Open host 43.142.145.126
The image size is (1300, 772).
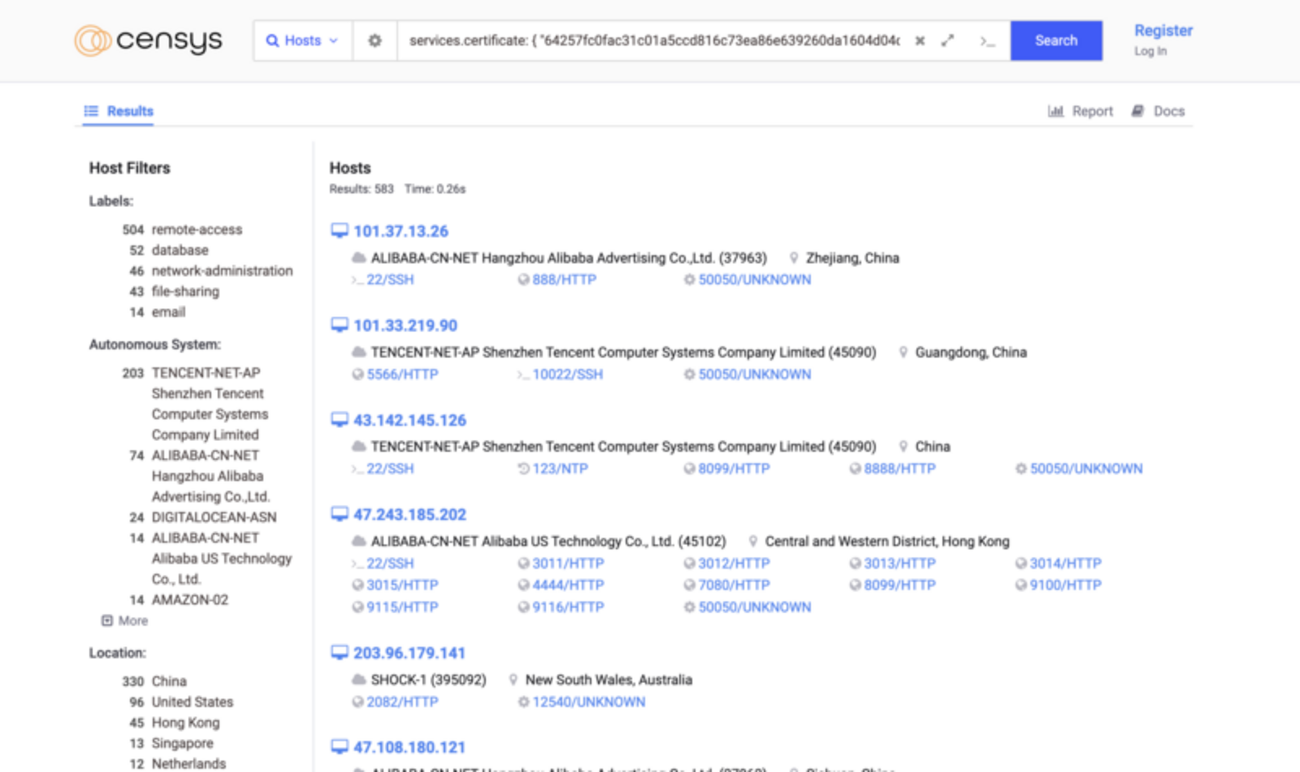click(x=410, y=420)
